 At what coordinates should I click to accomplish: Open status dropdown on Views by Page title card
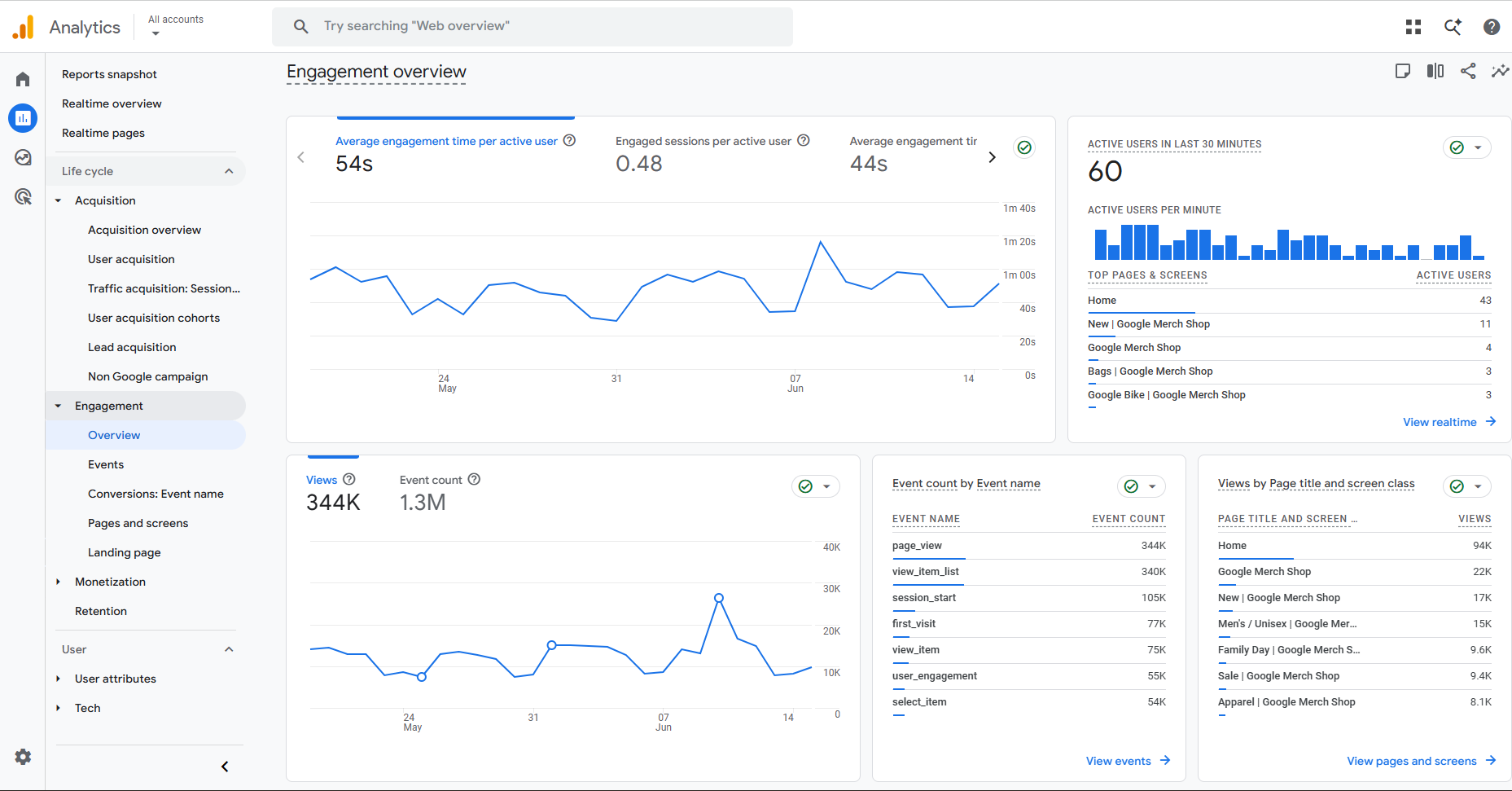tap(1467, 486)
